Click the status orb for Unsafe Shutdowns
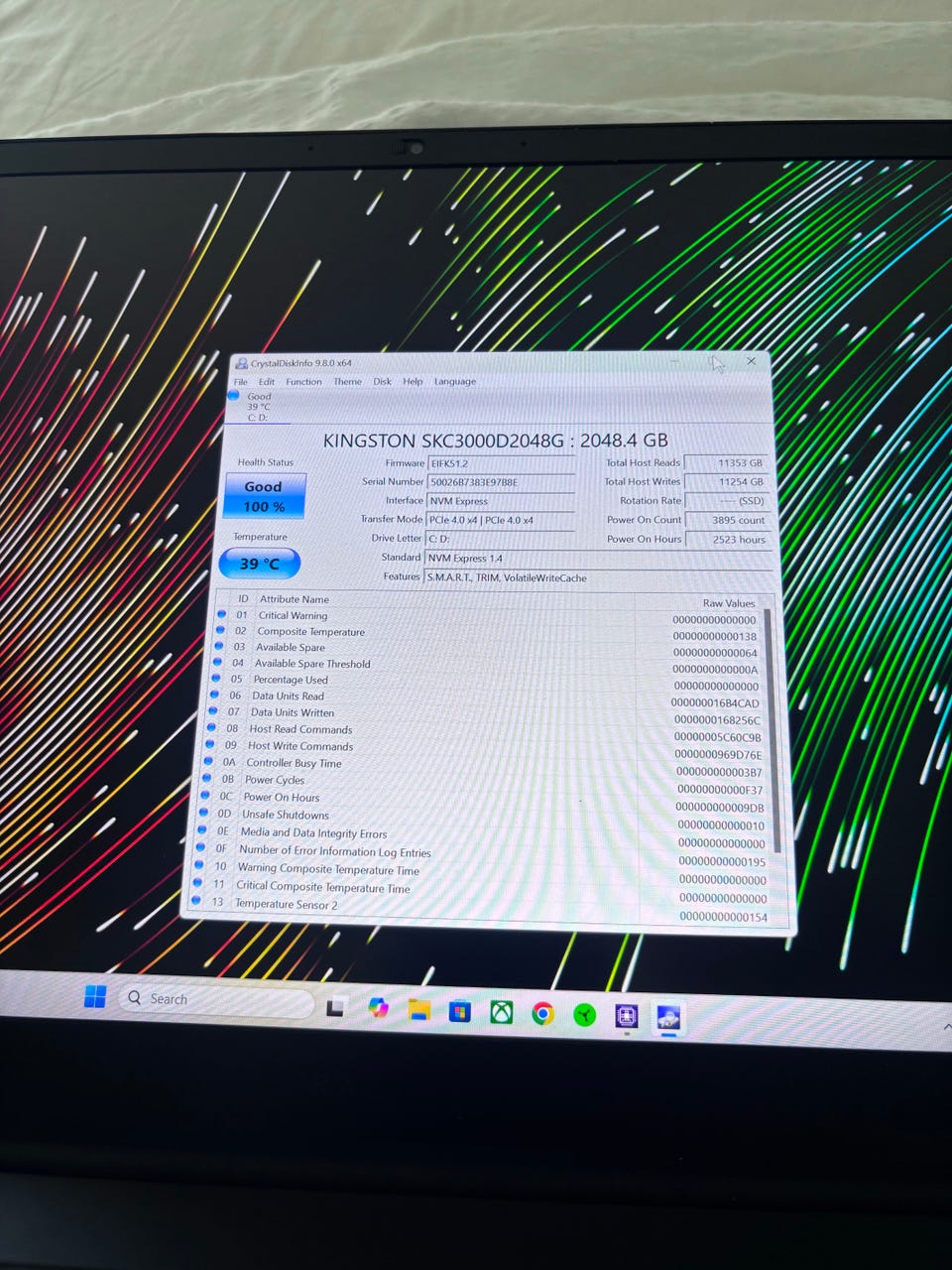 point(205,813)
